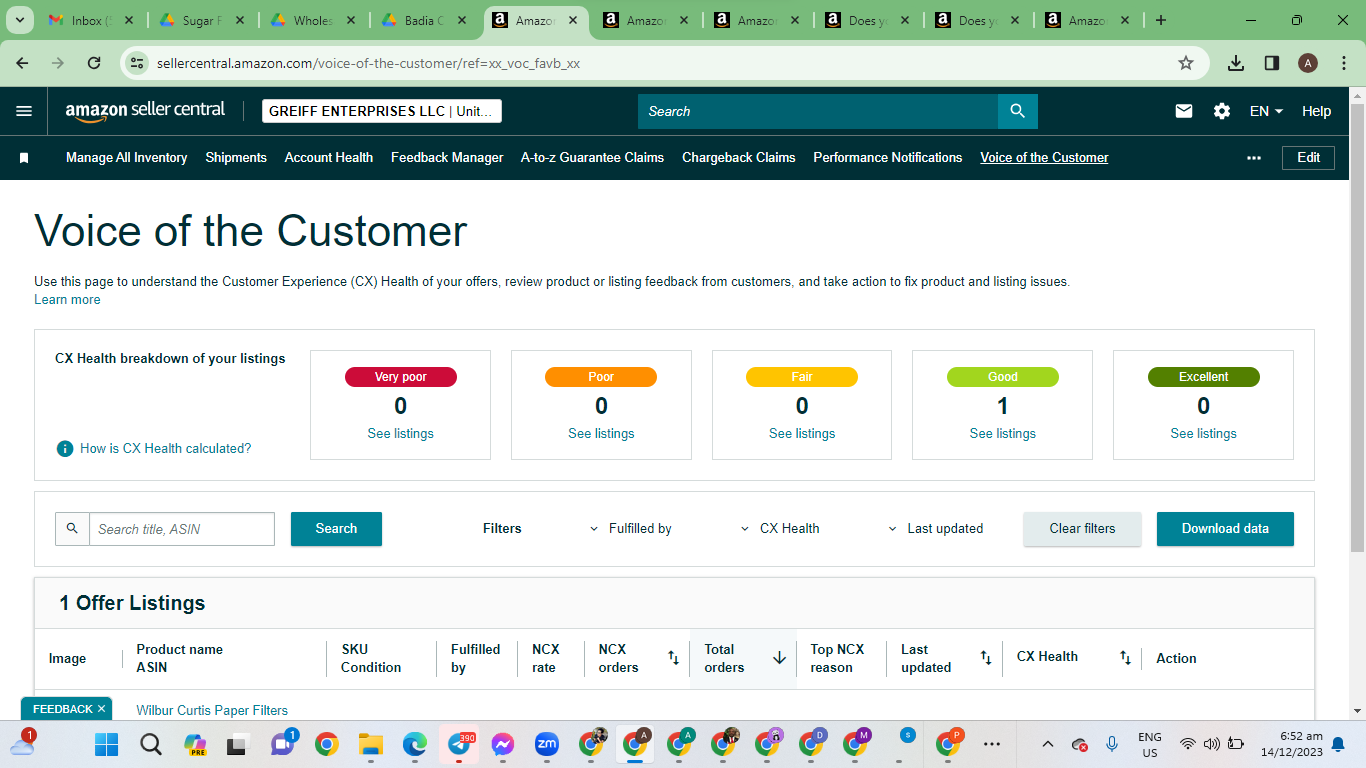Screen dimensions: 1366x768
Task: Expand the Last updated filter dropdown
Action: pyautogui.click(x=935, y=529)
